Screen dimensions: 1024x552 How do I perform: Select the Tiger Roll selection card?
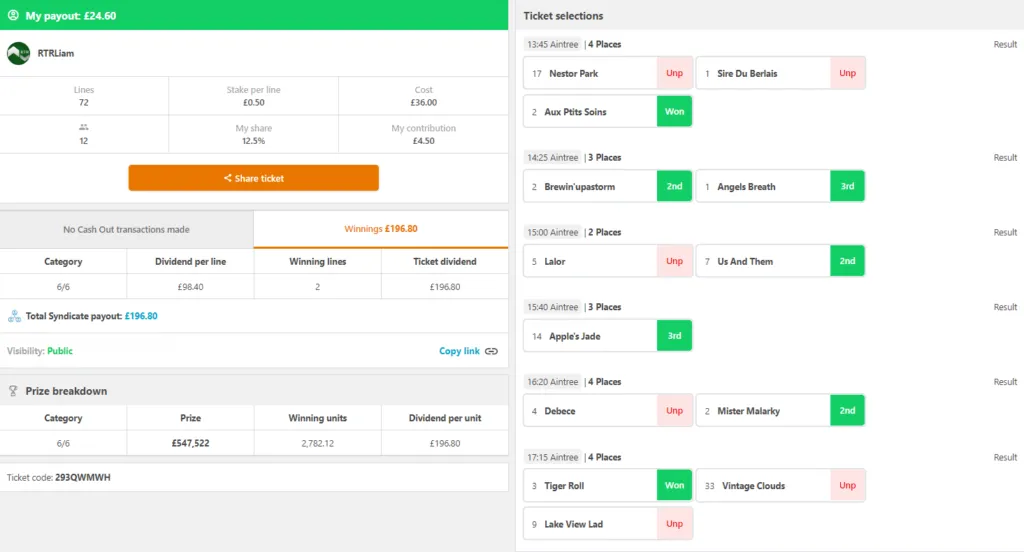click(607, 485)
